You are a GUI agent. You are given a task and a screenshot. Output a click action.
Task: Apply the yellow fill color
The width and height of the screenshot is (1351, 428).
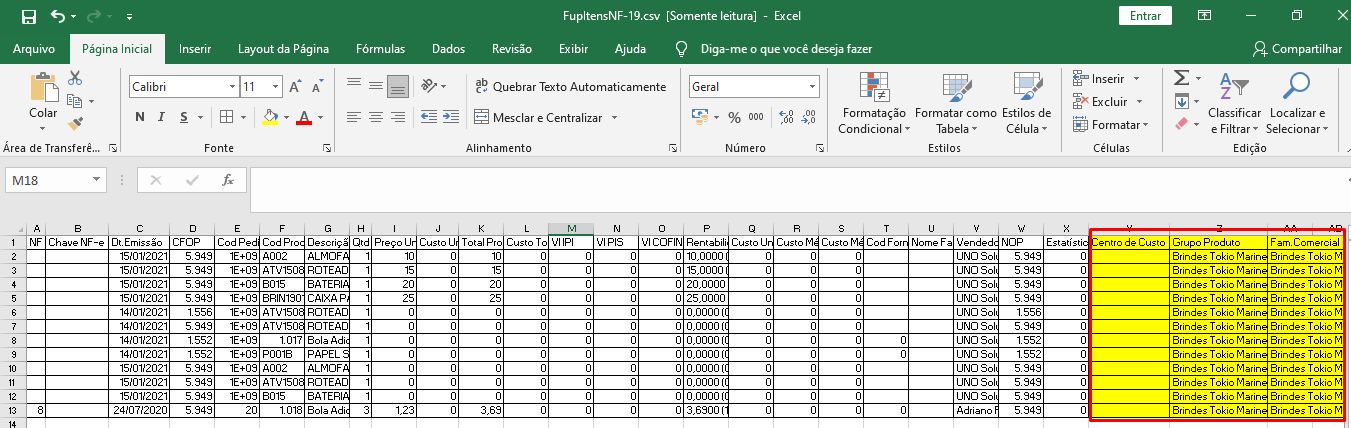pyautogui.click(x=269, y=118)
